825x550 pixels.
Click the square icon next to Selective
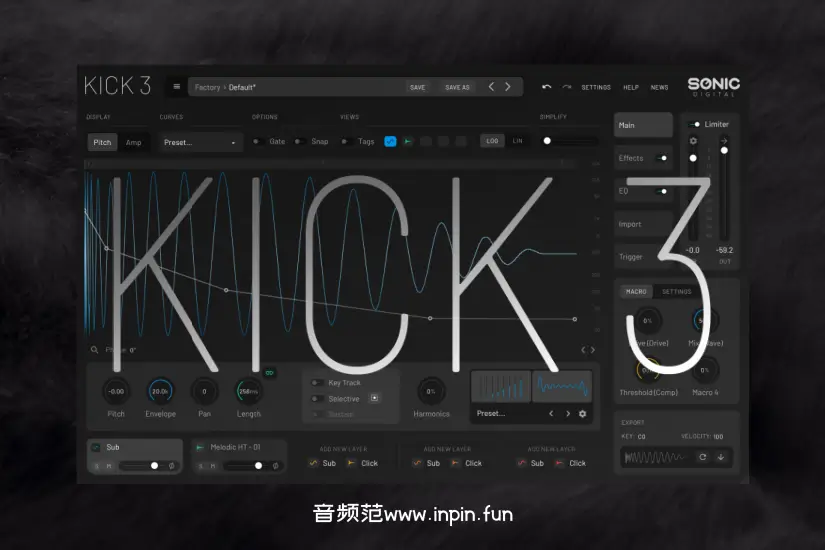375,398
